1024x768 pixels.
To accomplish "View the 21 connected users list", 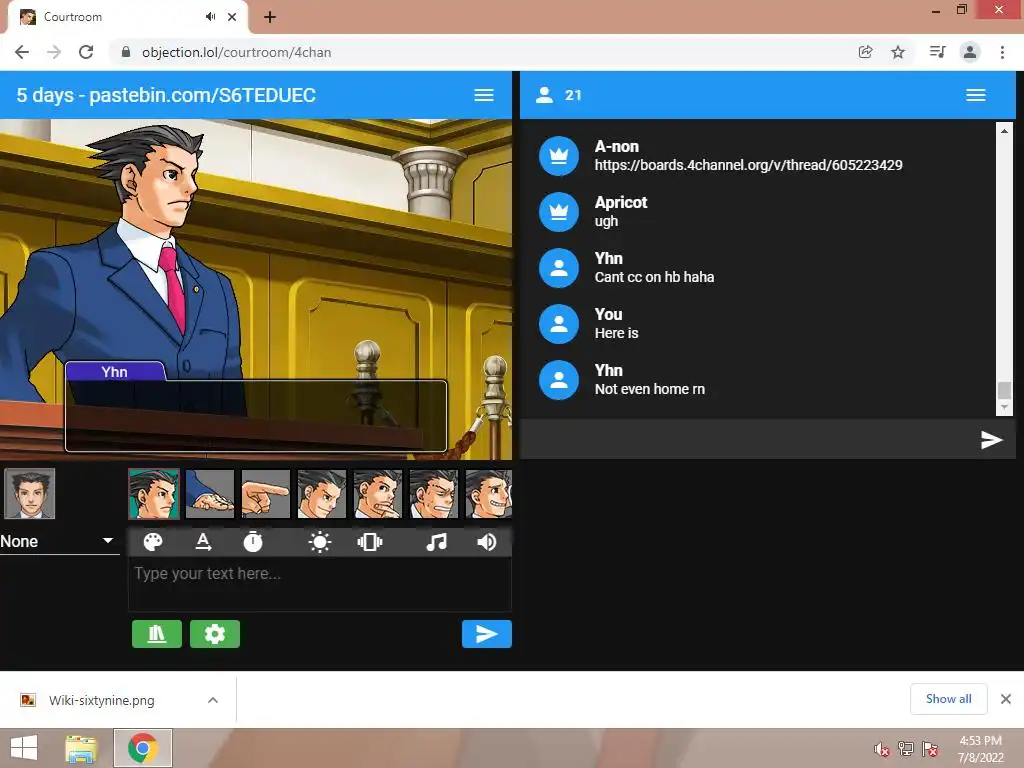I will (558, 95).
